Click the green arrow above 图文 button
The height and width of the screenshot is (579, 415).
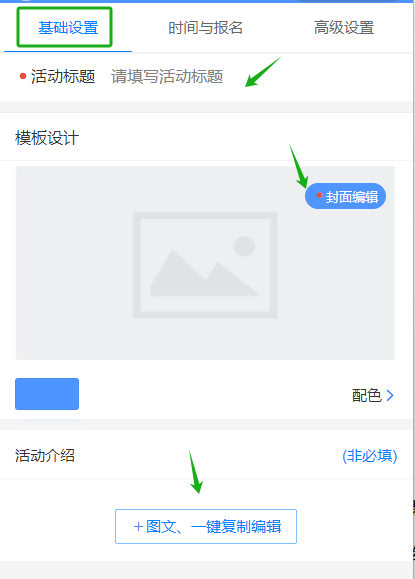pos(196,472)
